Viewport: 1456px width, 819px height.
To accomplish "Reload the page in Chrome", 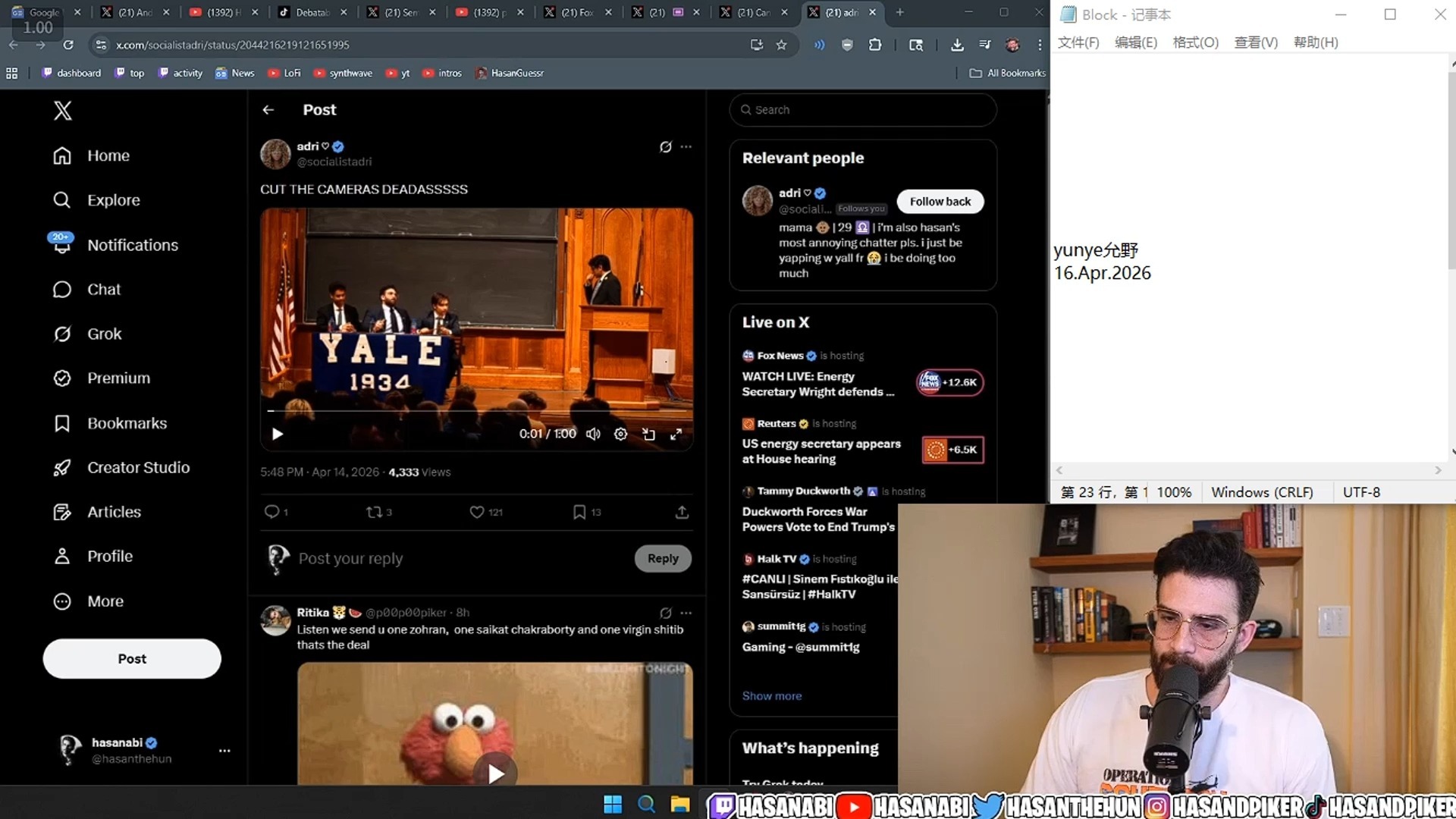I will click(68, 45).
